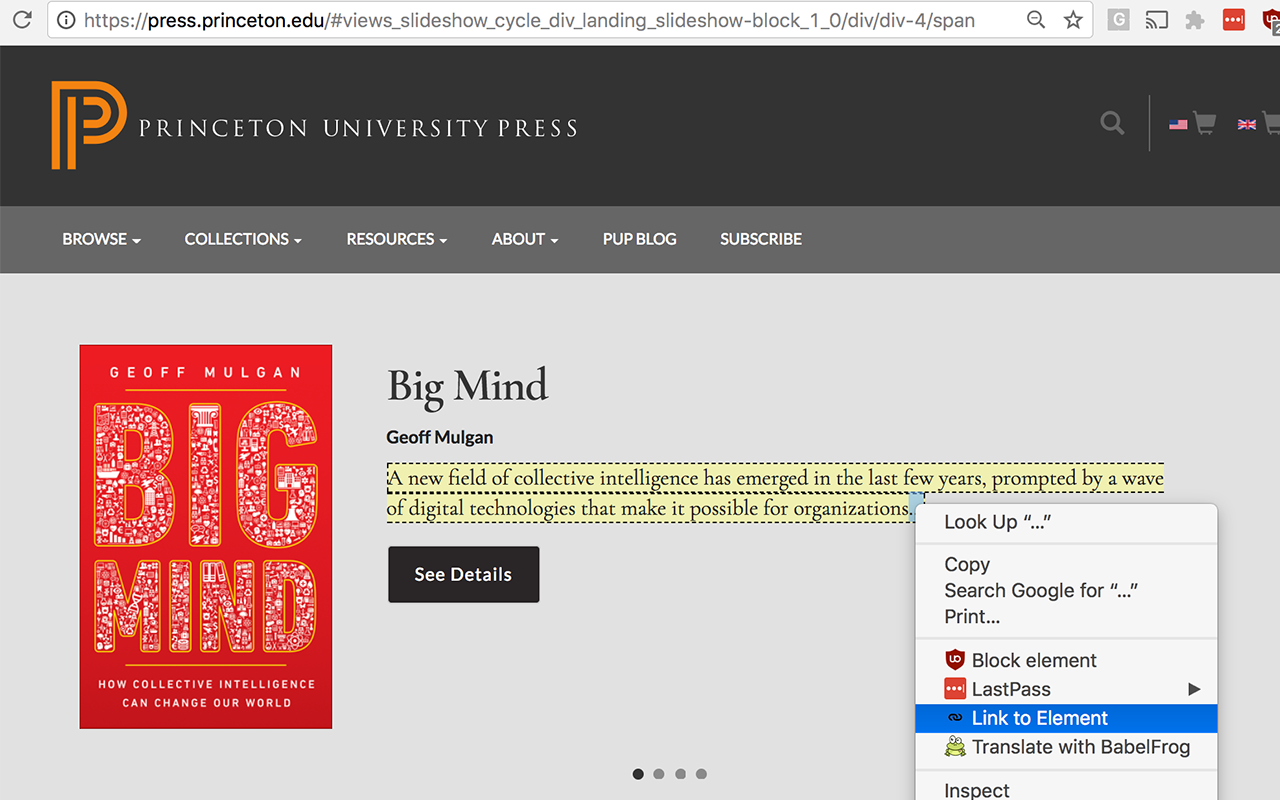Open the uBlock shield icon in toolbar
This screenshot has height=800, width=1280.
pyautogui.click(x=1271, y=20)
